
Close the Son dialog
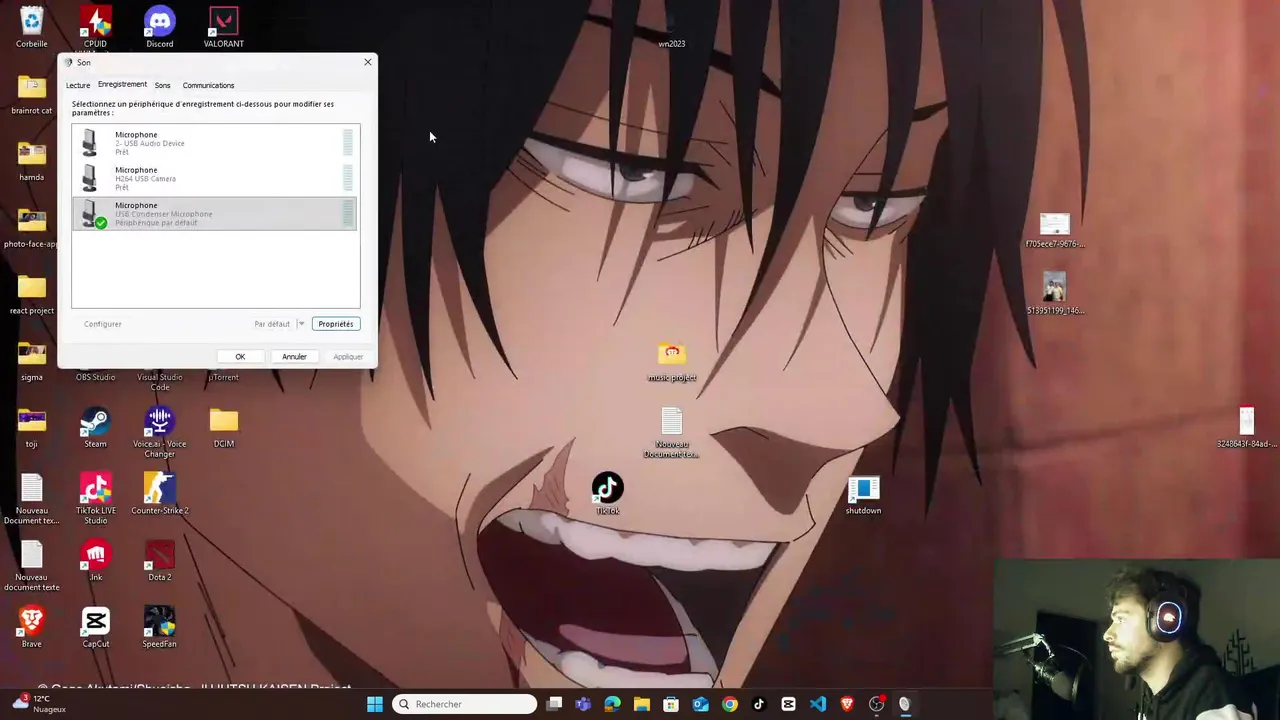coord(367,62)
